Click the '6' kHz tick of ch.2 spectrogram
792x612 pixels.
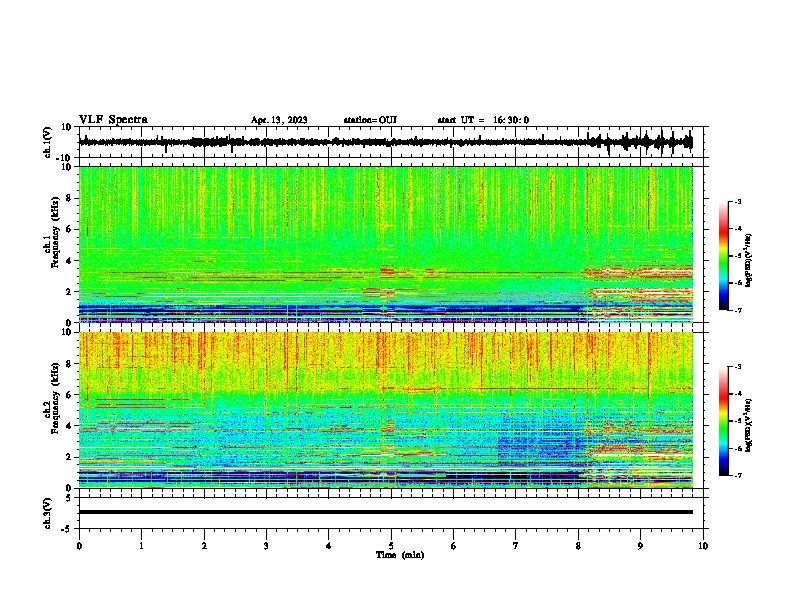69,395
